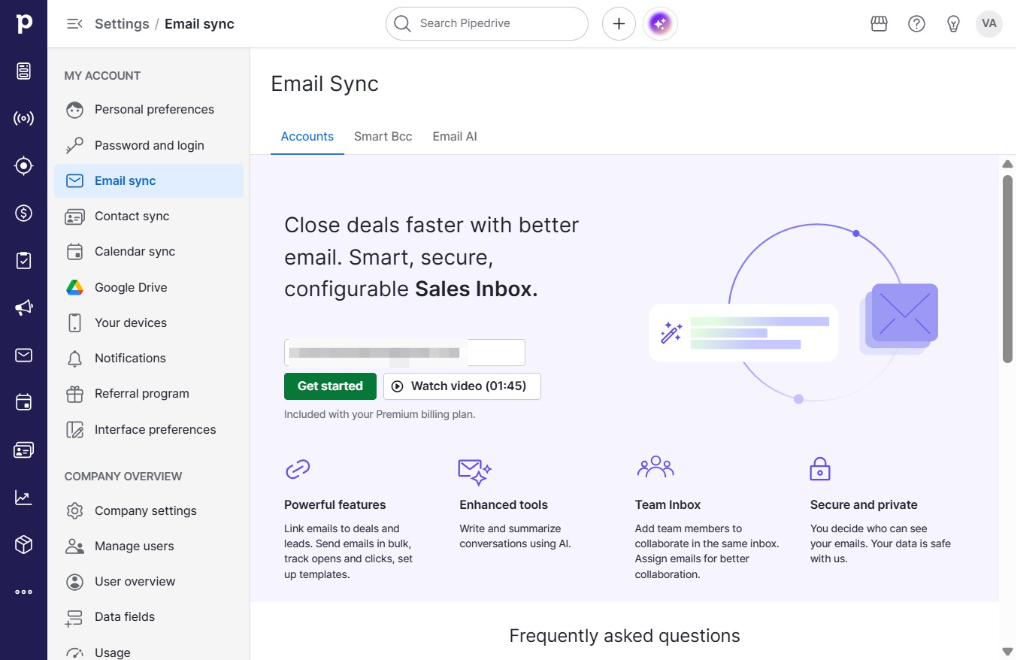Click Settings in the breadcrumb
This screenshot has height=660, width=1016.
click(x=122, y=24)
